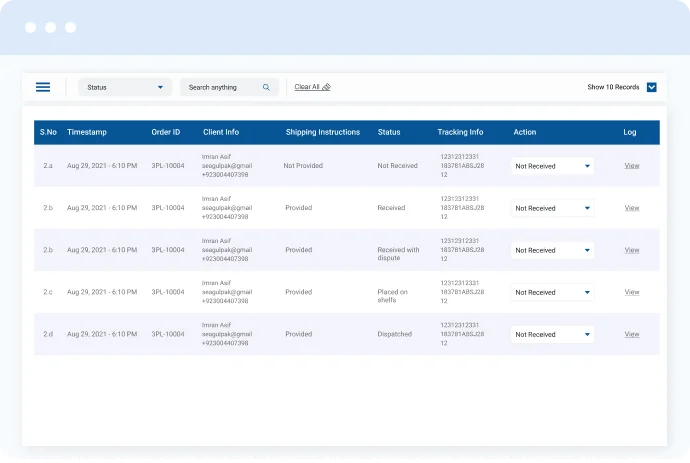View log for the Dispatched row
Viewport: 690px width, 463px height.
631,334
